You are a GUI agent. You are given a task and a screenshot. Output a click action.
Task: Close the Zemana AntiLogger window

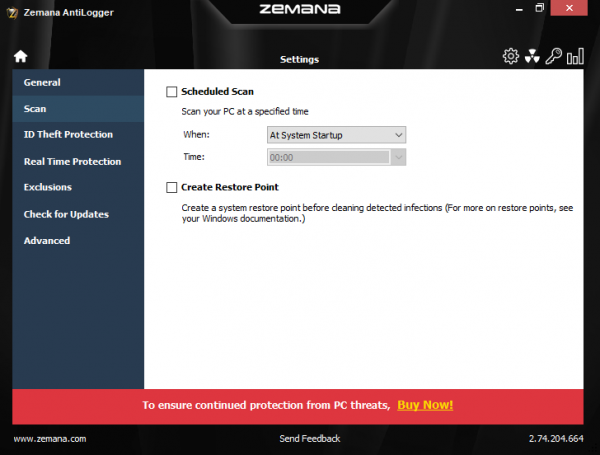coord(569,8)
